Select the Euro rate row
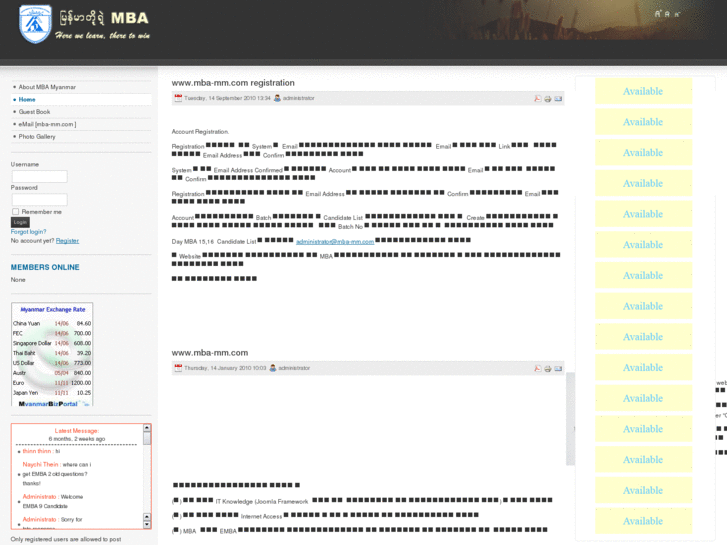The height and width of the screenshot is (545, 727). pos(52,383)
